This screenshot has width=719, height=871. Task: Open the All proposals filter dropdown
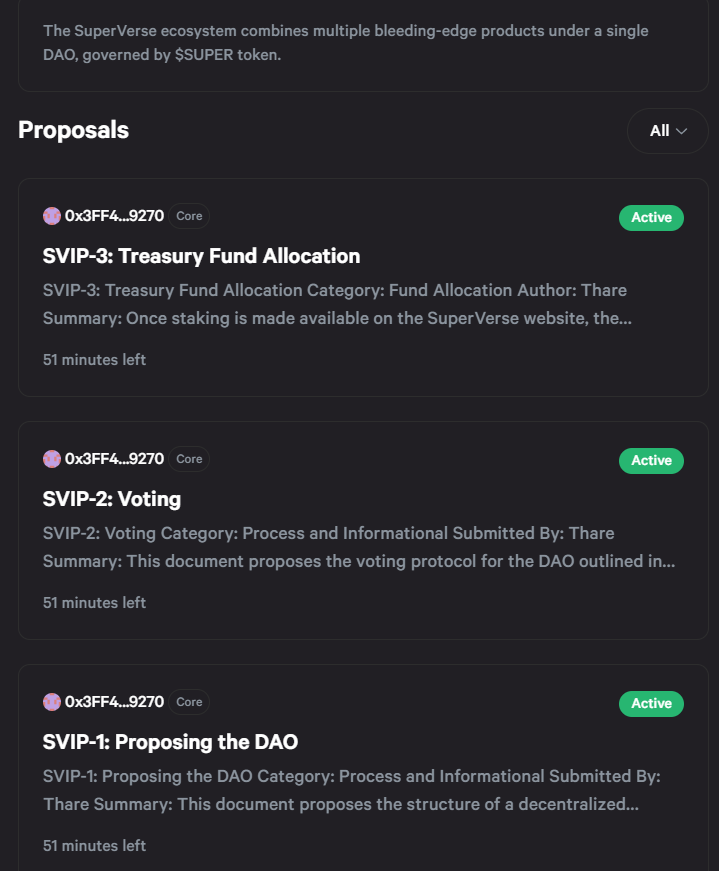pos(667,131)
